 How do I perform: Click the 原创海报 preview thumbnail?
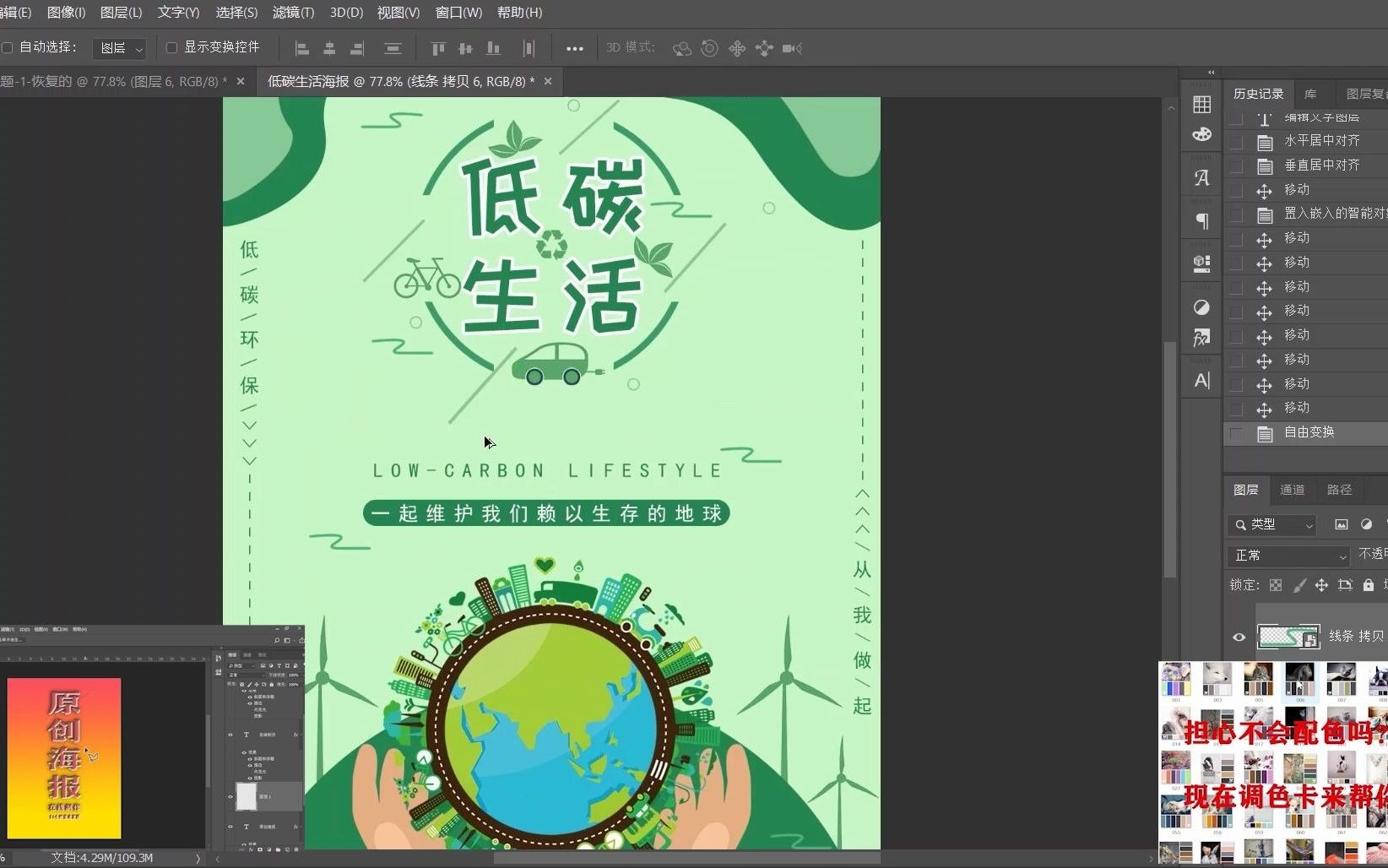pos(64,758)
